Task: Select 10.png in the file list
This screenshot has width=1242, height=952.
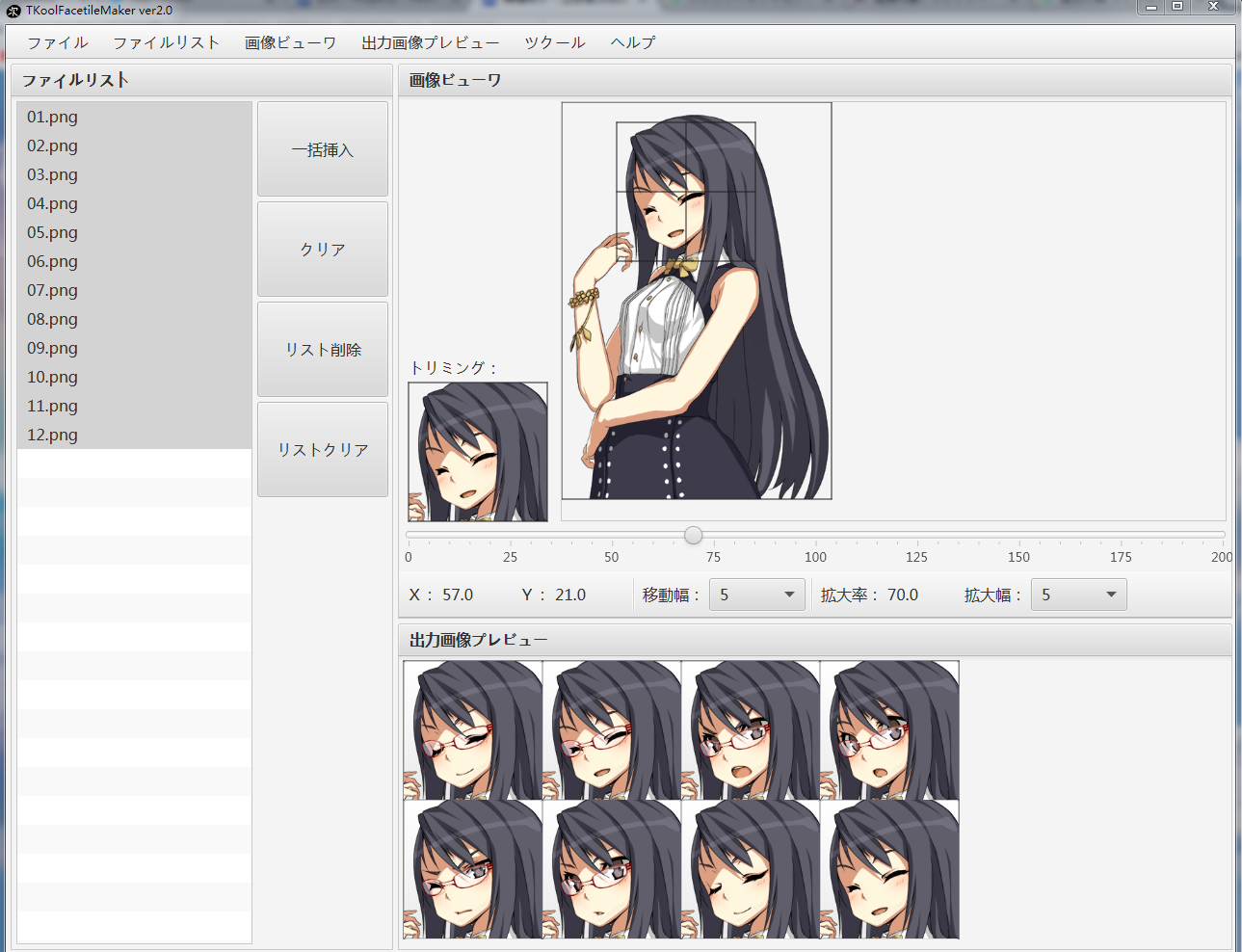Action: click(135, 377)
